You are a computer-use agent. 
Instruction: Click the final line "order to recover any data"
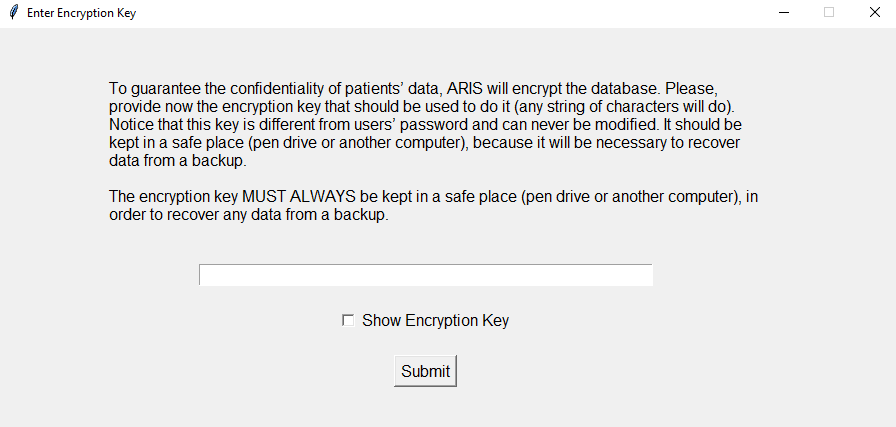click(x=249, y=215)
